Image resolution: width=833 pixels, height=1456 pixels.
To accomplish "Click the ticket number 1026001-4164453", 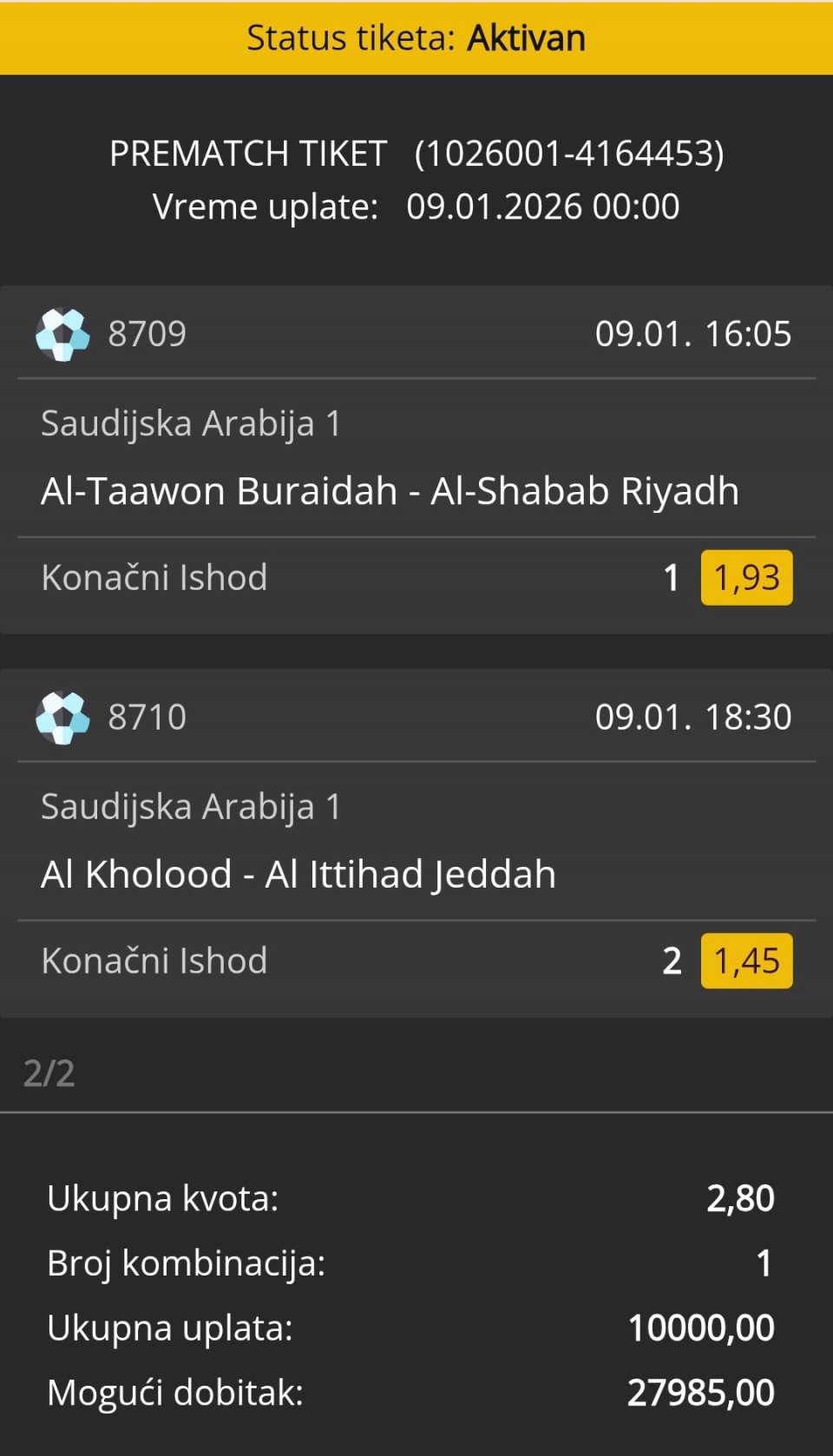I will coord(569,154).
